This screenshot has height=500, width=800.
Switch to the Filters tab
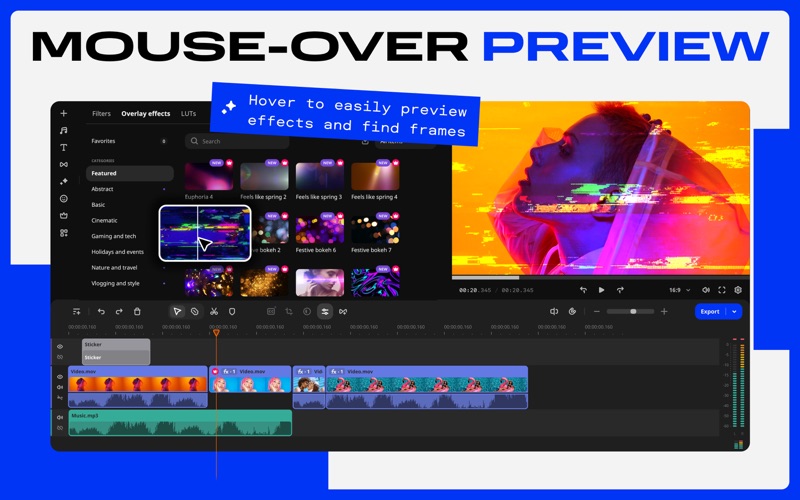pyautogui.click(x=101, y=114)
